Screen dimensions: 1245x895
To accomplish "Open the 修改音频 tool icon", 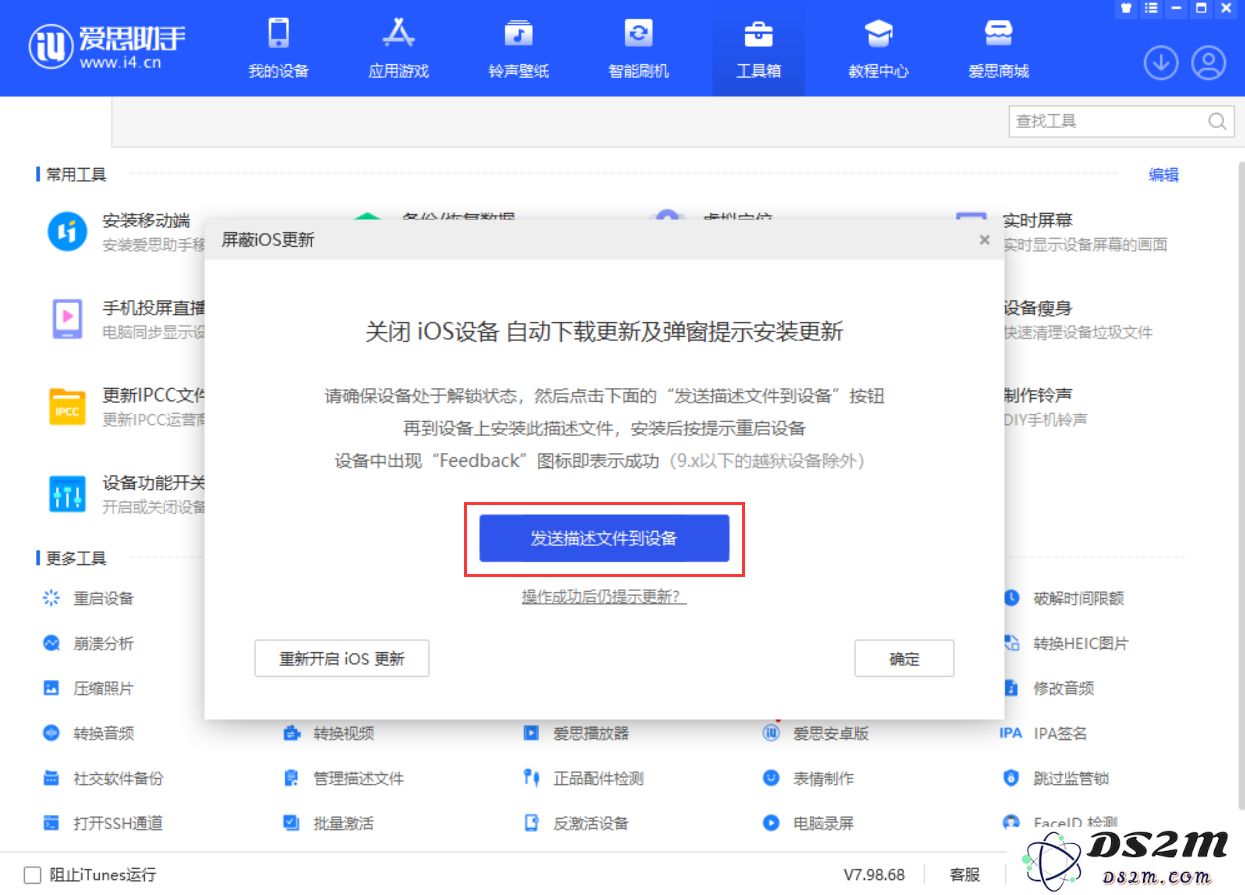I will [x=1011, y=688].
